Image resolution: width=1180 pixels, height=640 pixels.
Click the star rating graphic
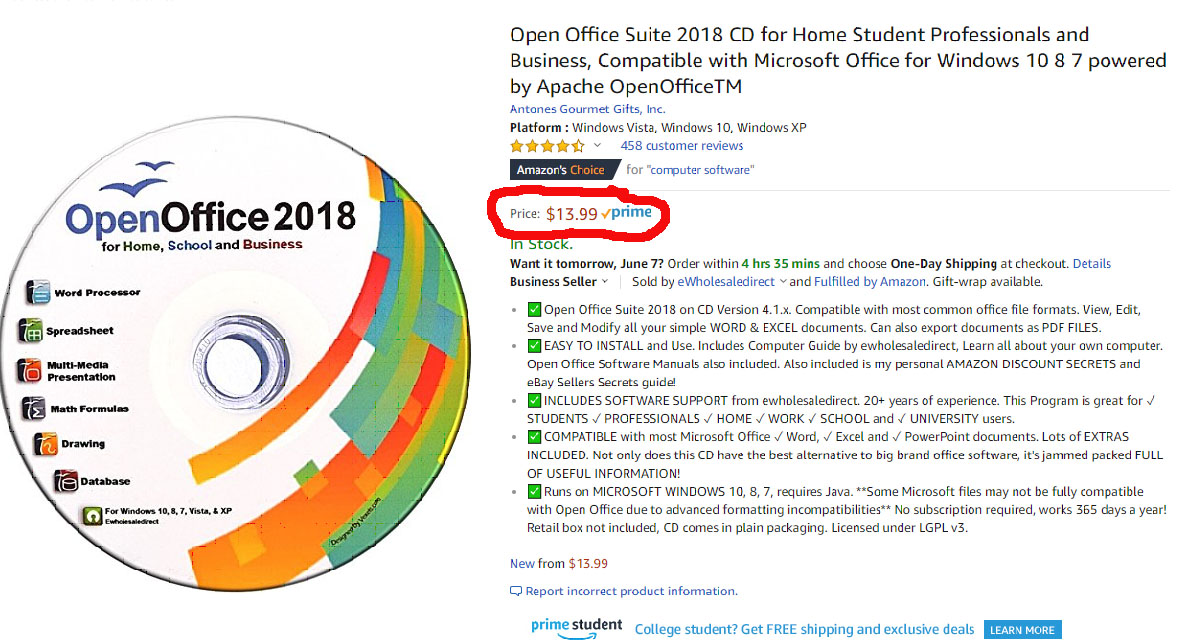(547, 146)
